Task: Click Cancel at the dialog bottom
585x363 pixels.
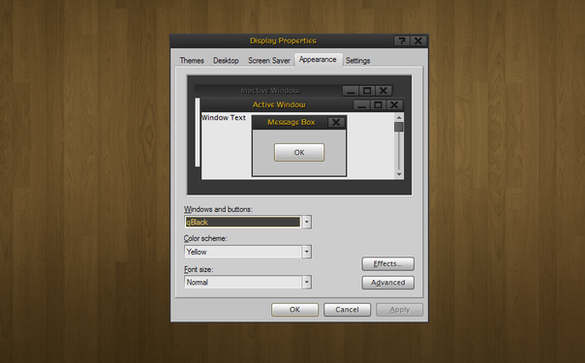Action: point(347,310)
